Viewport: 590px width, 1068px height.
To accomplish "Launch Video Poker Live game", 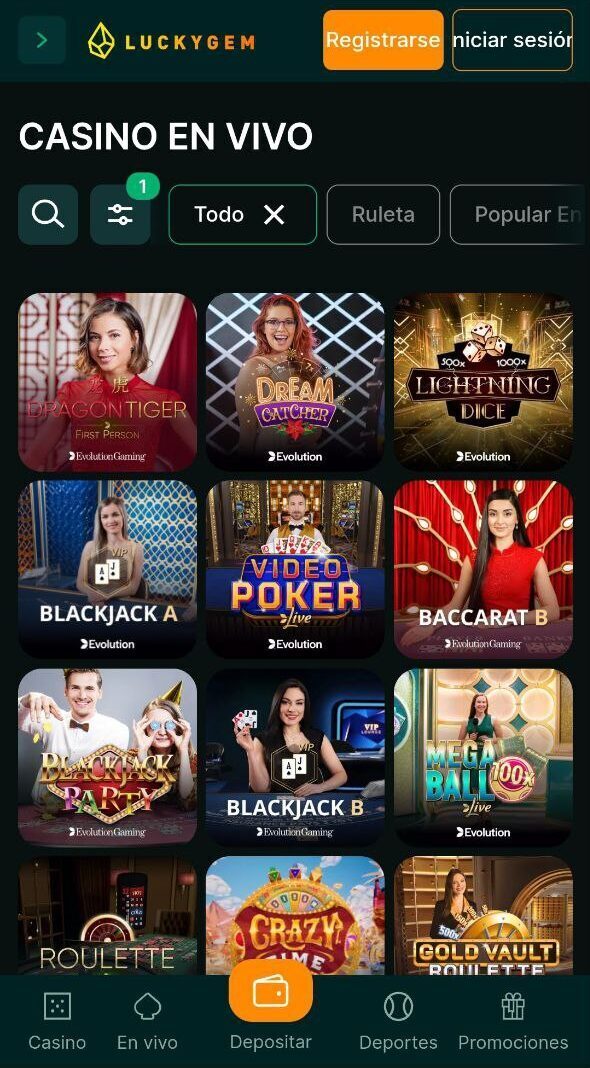I will [295, 569].
